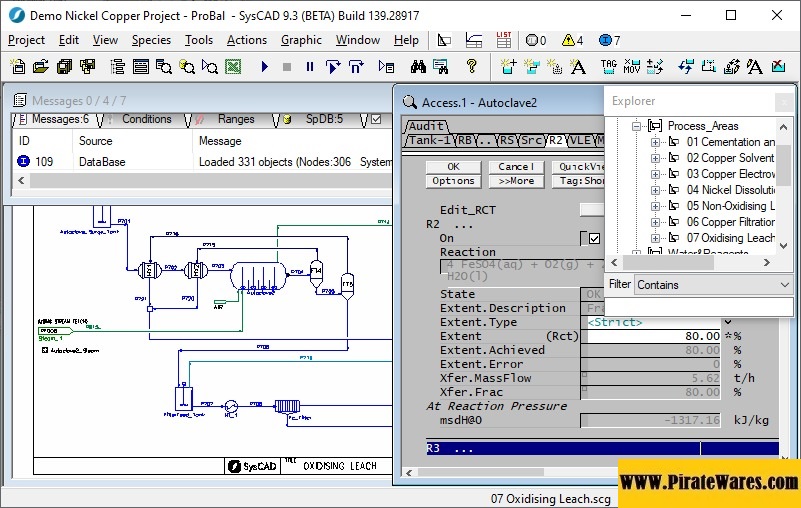Expand the 03 Copper Electrow tree node
This screenshot has height=508, width=801.
coord(655,174)
